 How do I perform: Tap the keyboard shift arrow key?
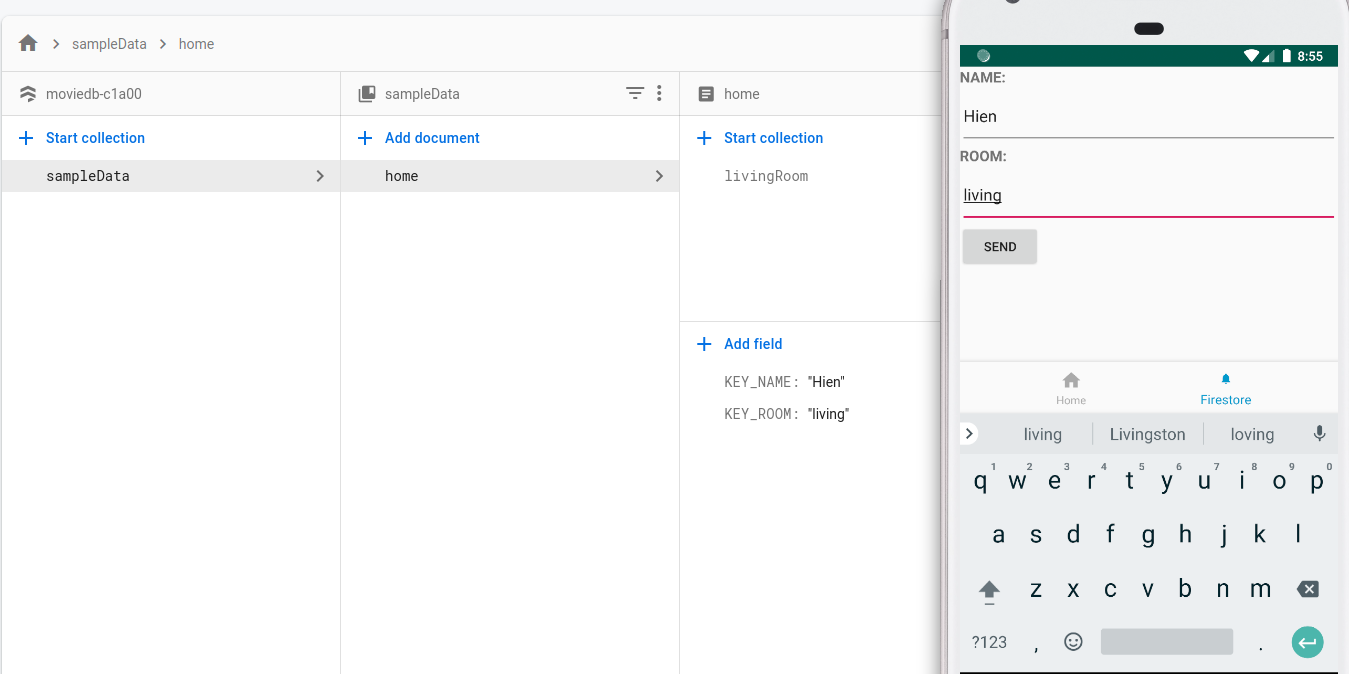pyautogui.click(x=989, y=590)
